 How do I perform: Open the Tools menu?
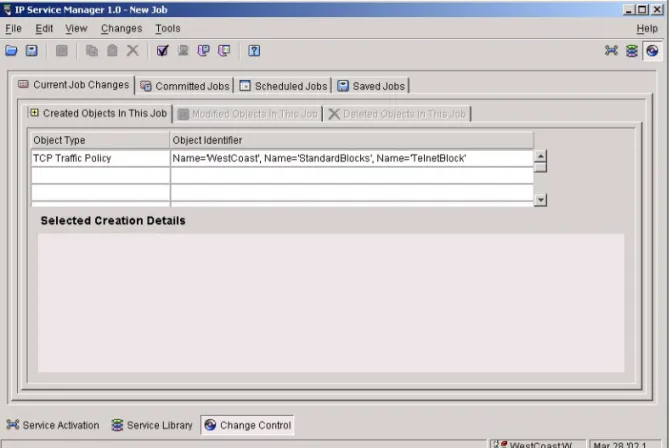168,28
